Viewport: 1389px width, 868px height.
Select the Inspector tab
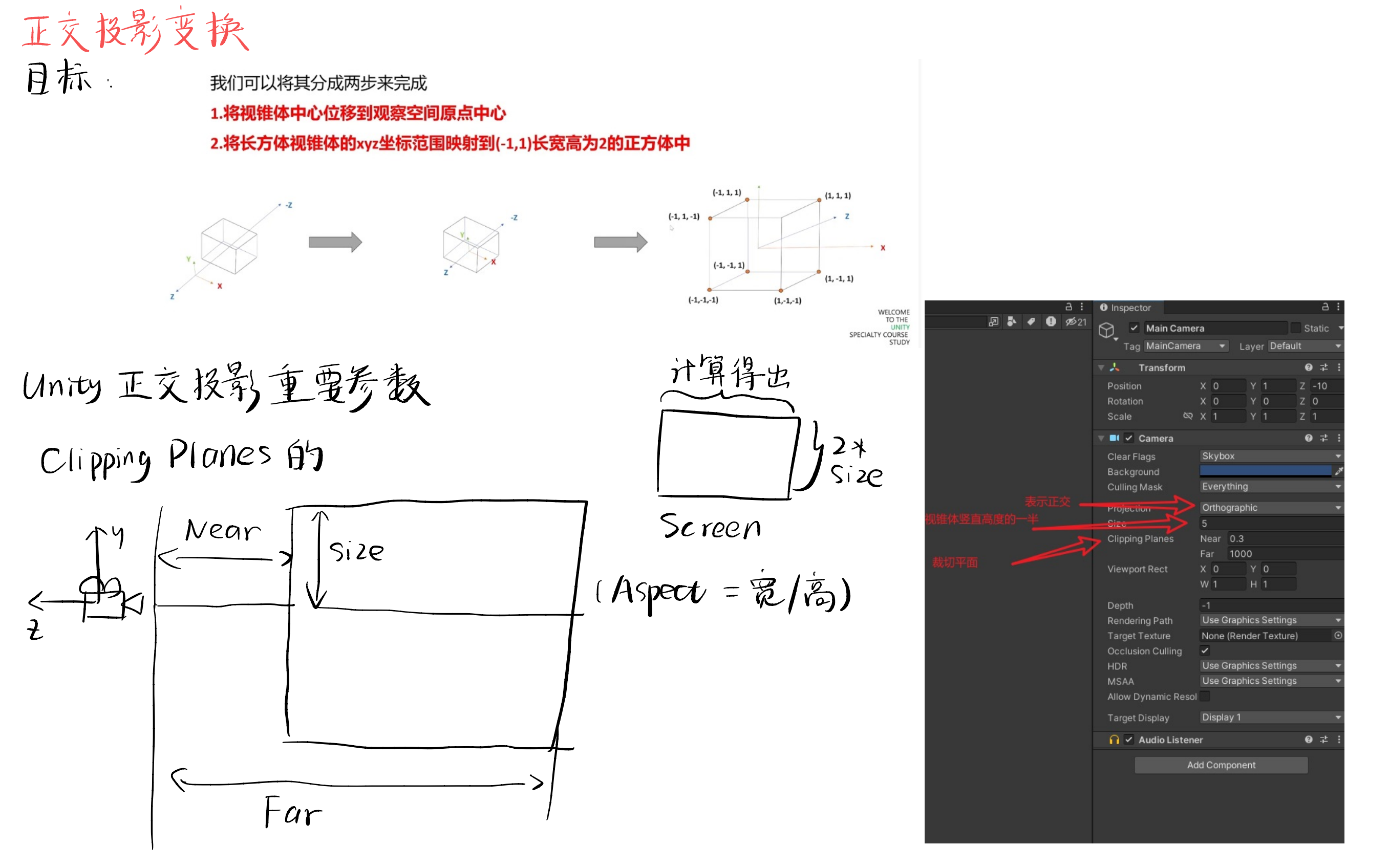click(x=1127, y=308)
